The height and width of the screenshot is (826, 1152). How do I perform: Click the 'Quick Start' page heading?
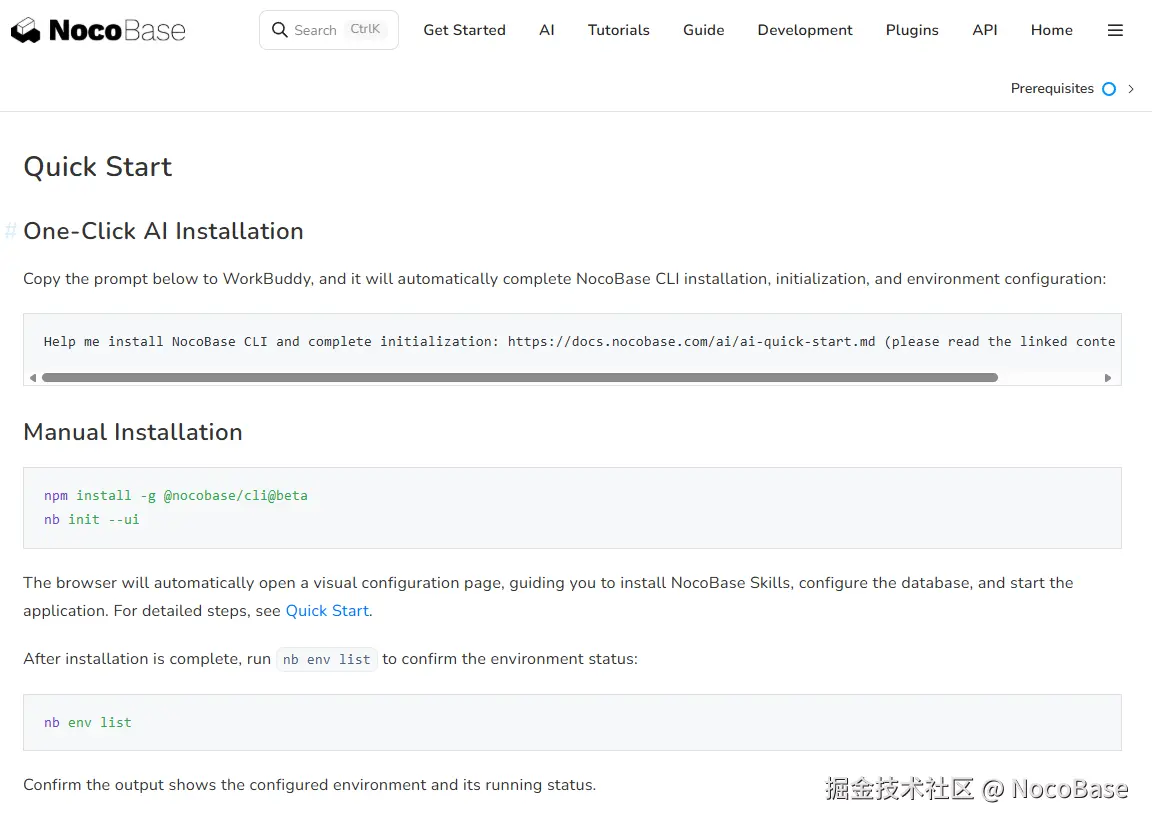98,167
